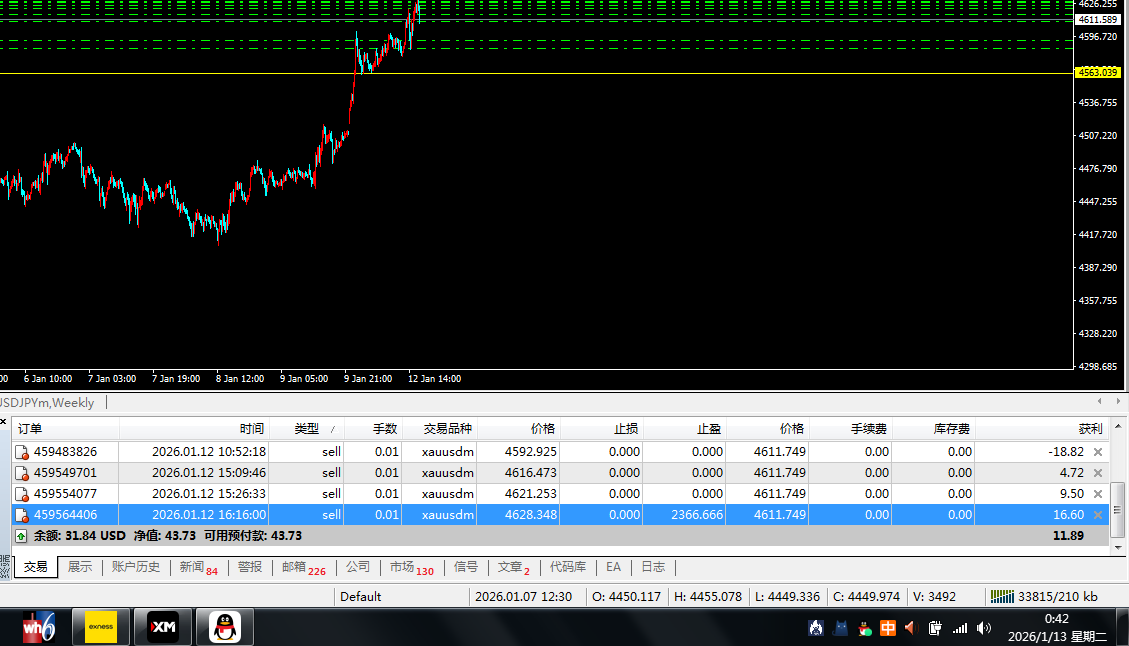This screenshot has width=1129, height=646.
Task: Sort the order list by 时间 header
Action: (x=251, y=429)
